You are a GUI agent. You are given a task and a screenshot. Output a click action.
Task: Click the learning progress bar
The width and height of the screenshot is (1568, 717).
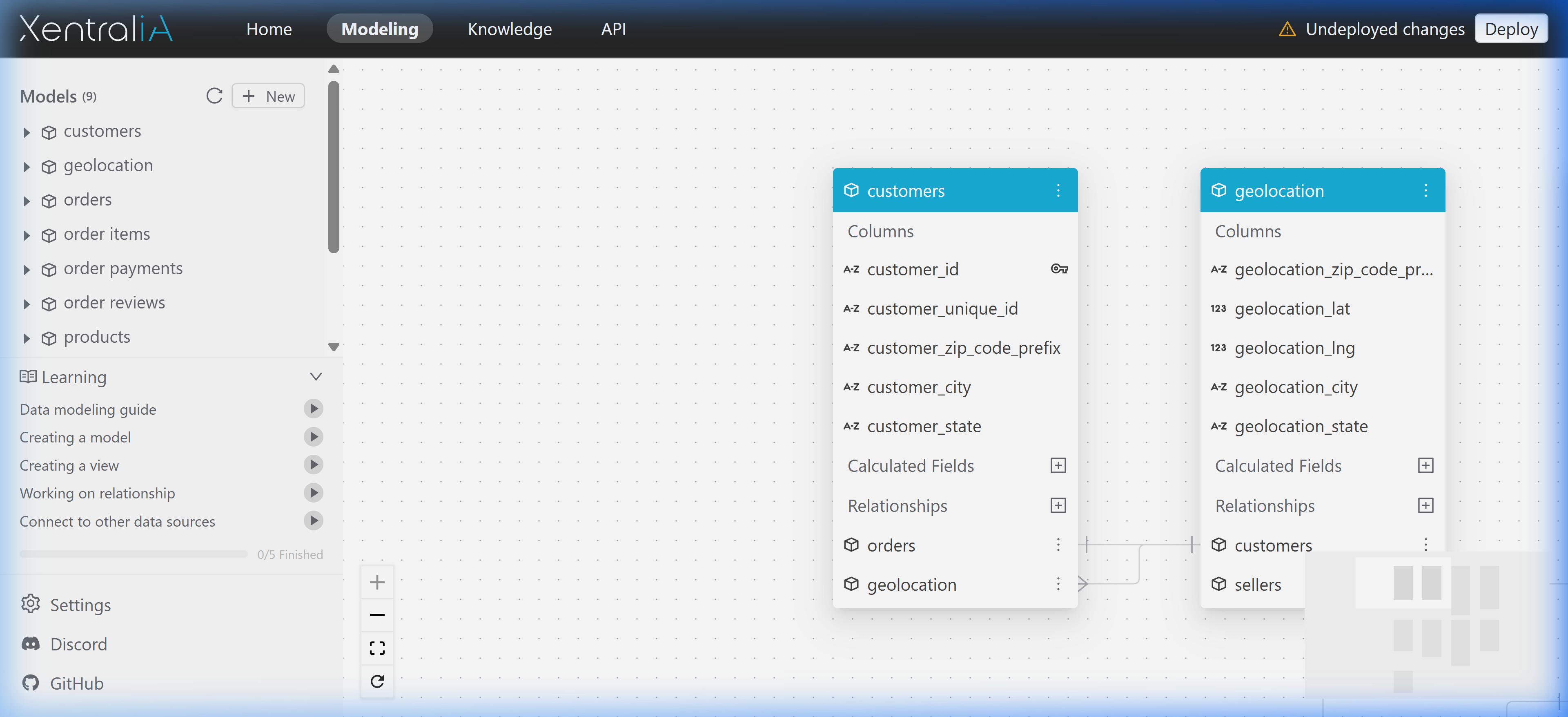(x=133, y=554)
